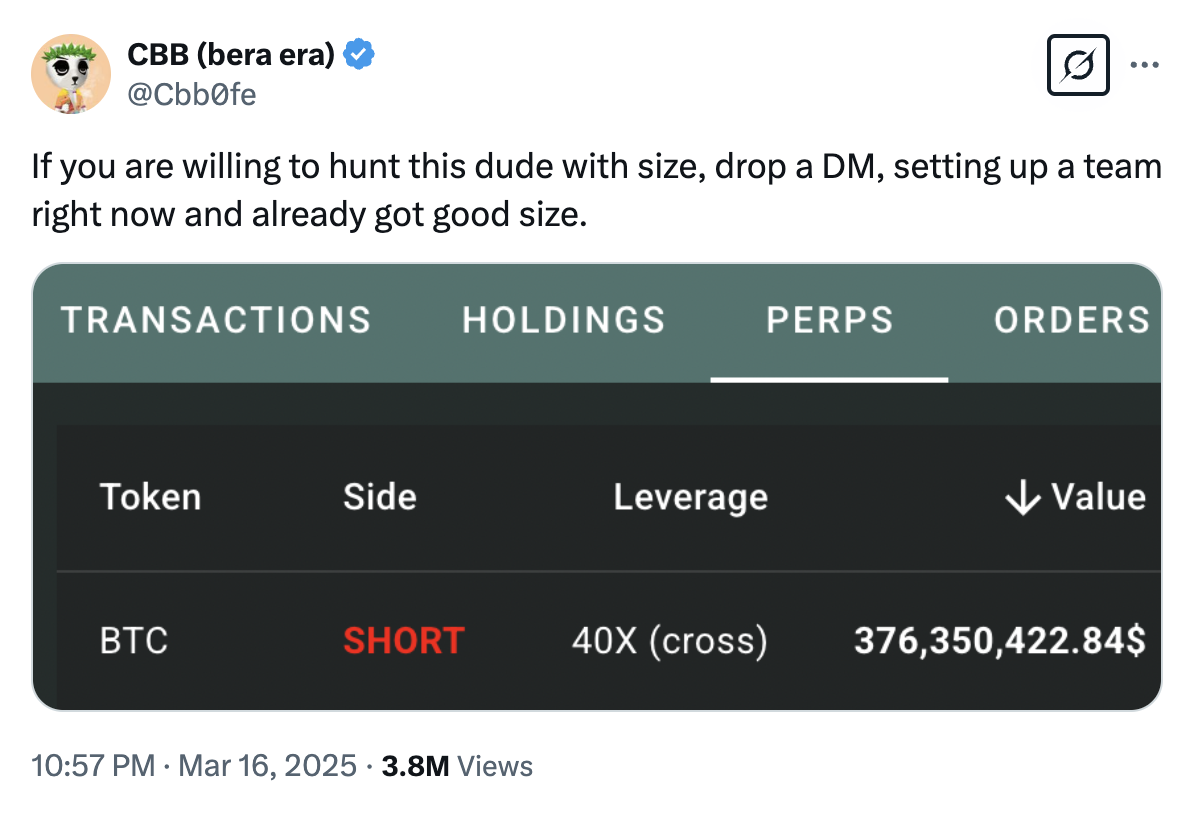
Task: Click the Token column header
Action: 150,497
